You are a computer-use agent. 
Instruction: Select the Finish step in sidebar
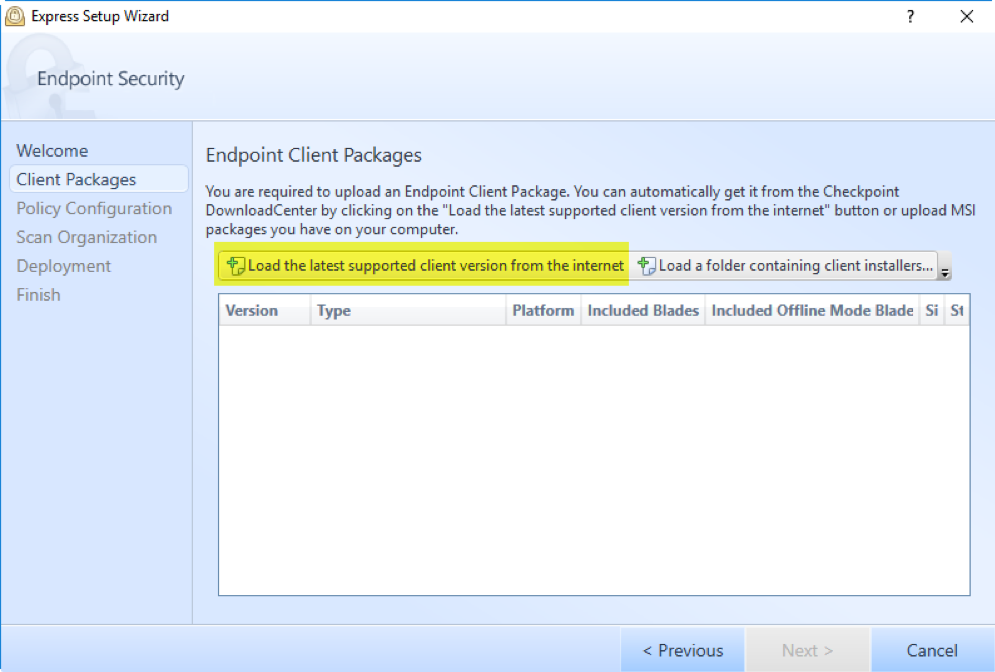(38, 295)
